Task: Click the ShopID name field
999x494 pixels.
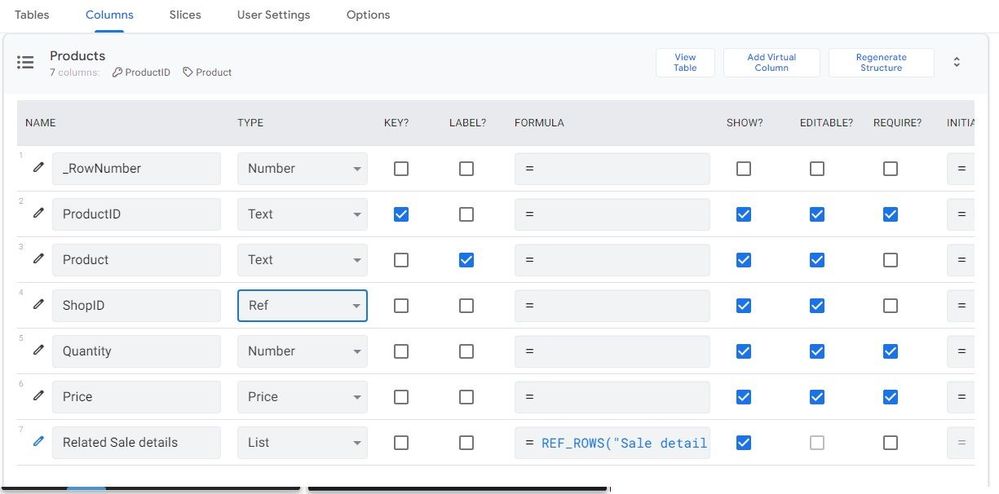Action: pos(136,305)
